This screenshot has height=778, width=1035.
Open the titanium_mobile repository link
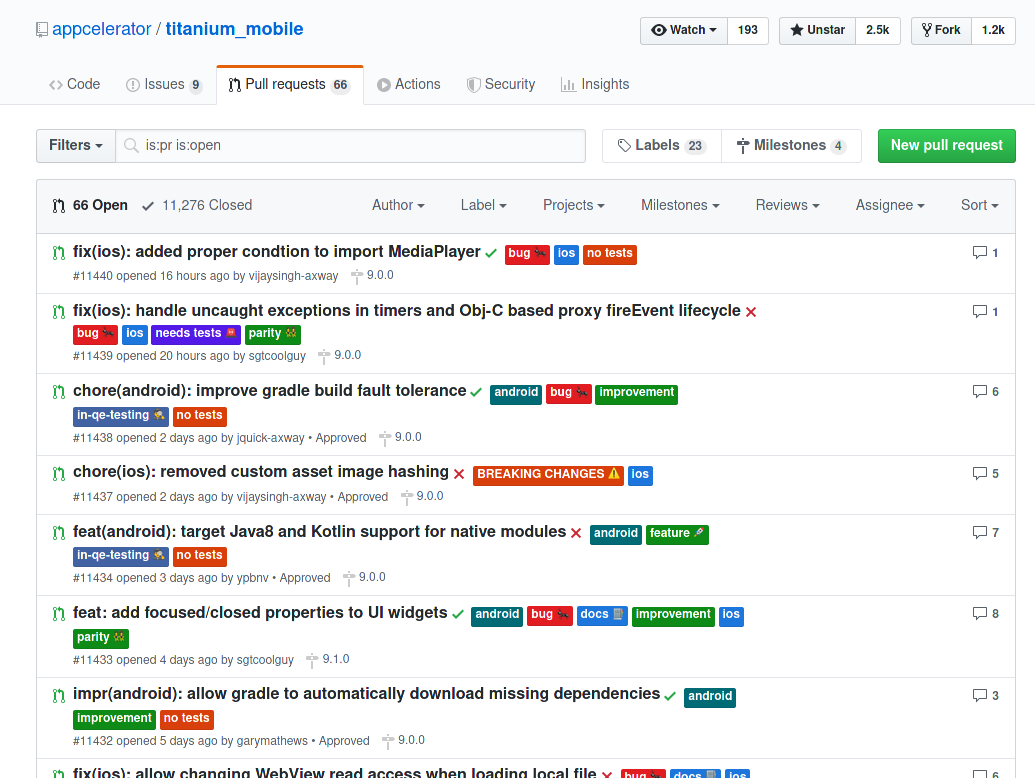pyautogui.click(x=234, y=29)
